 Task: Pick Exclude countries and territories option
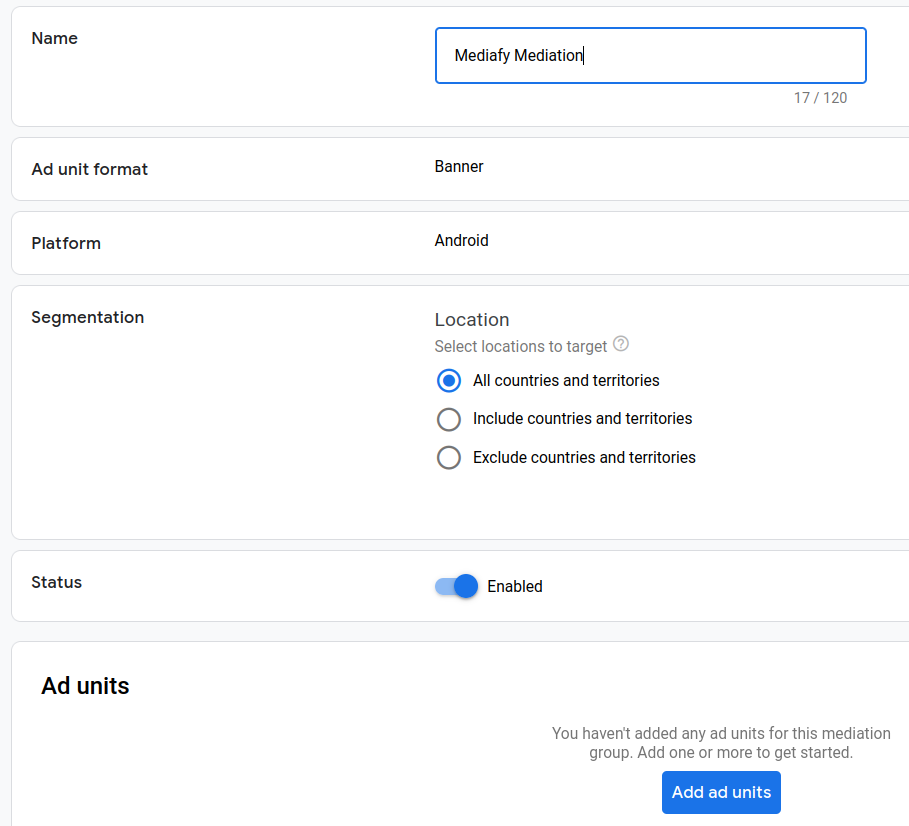click(449, 458)
